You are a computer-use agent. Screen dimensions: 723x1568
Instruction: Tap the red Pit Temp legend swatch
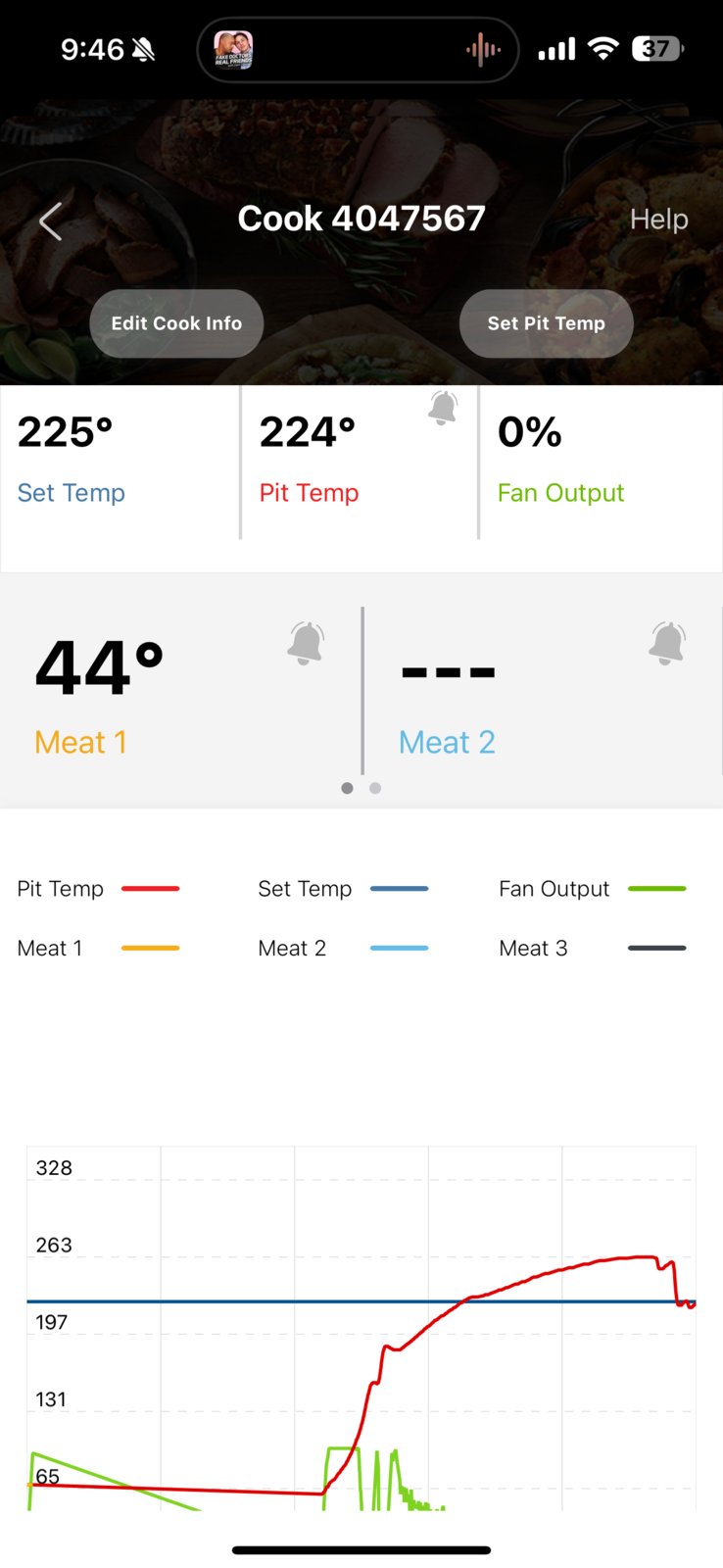[150, 889]
